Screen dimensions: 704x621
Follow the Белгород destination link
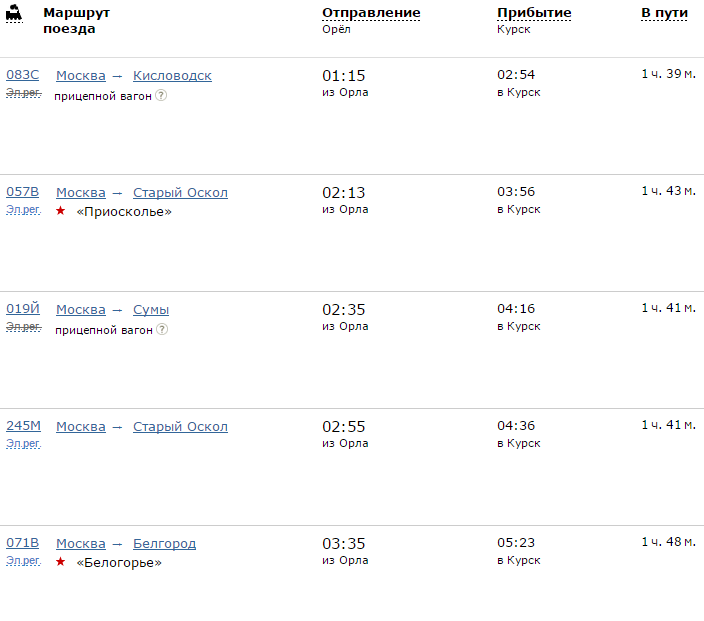(x=164, y=544)
